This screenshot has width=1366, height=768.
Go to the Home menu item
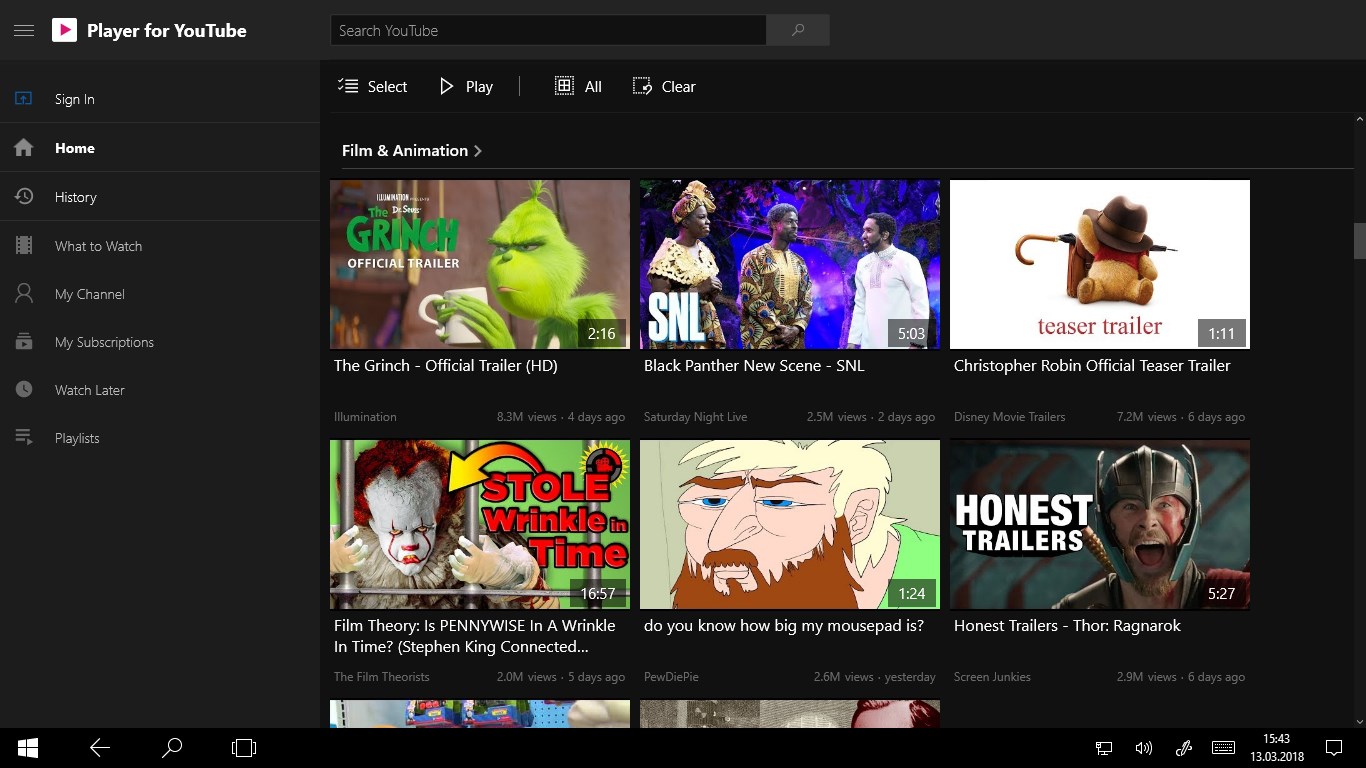[160, 148]
